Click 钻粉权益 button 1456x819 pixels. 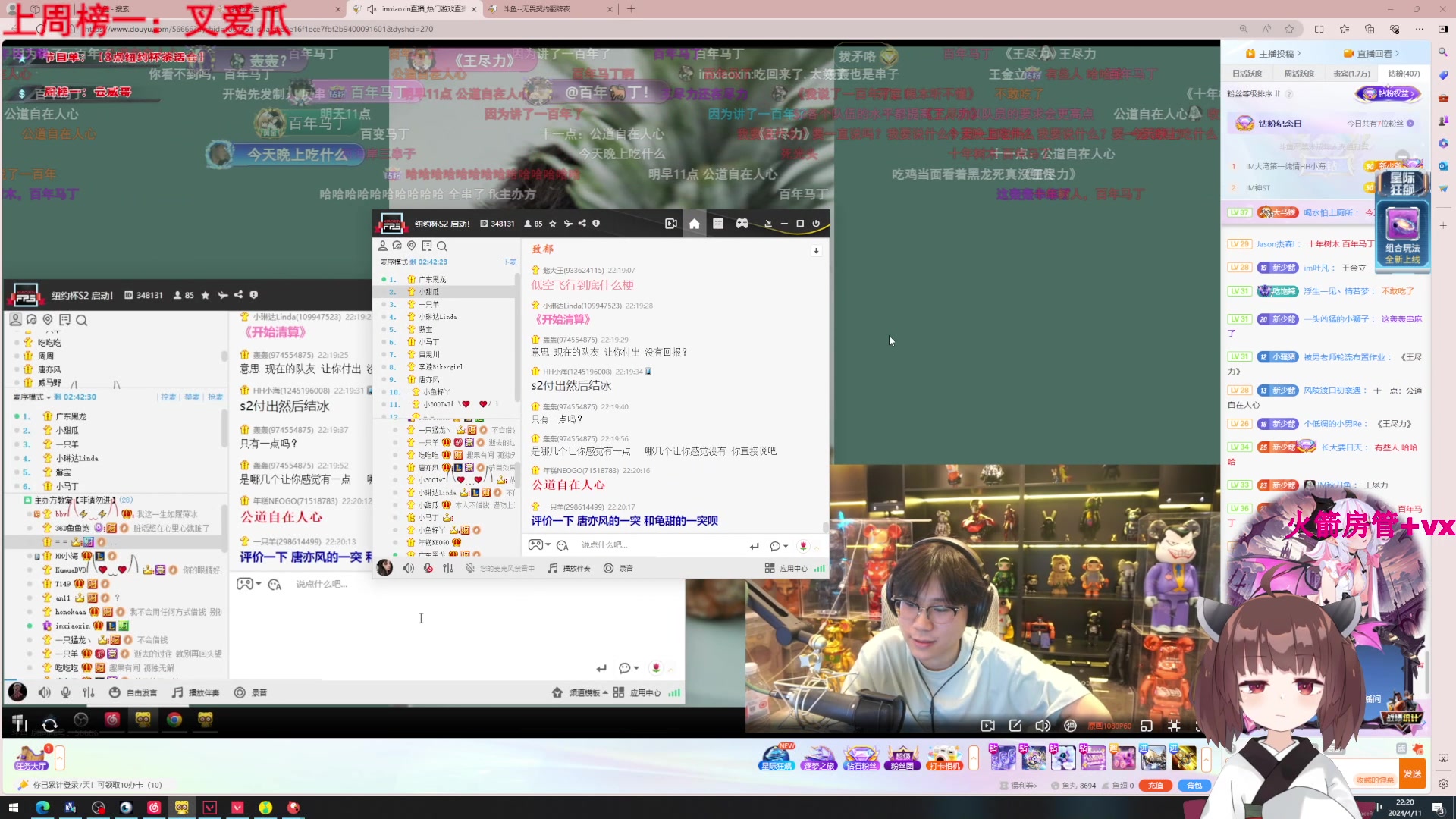coord(1388,94)
